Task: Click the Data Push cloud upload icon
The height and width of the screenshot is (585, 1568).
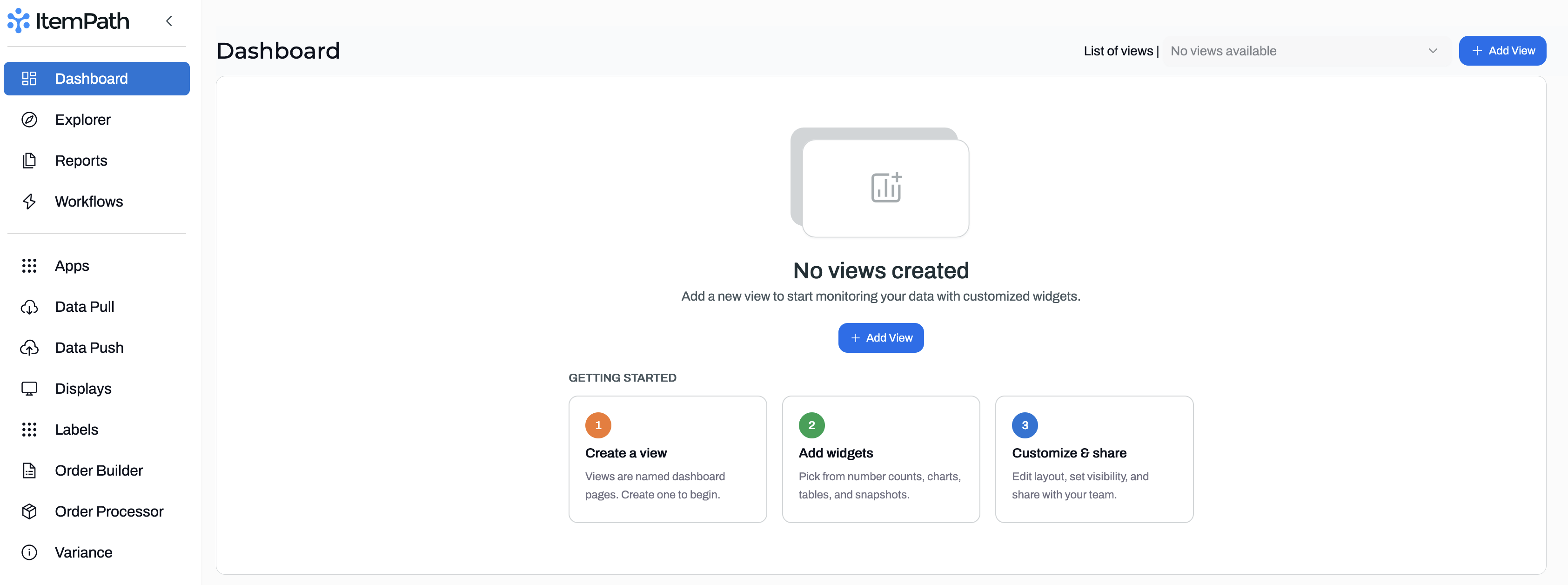Action: (x=29, y=348)
